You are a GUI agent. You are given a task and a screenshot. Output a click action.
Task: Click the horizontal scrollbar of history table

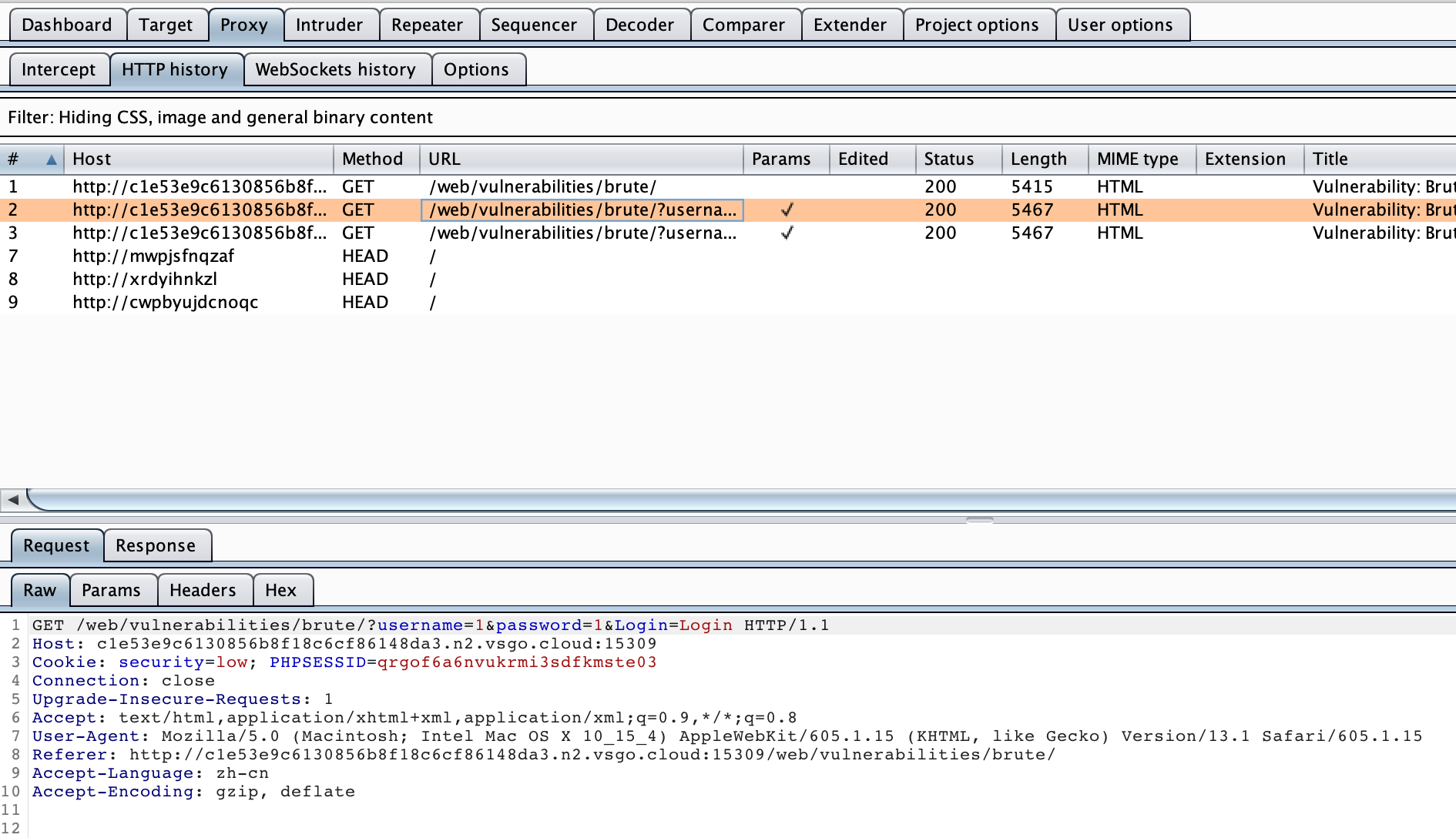coord(741,499)
